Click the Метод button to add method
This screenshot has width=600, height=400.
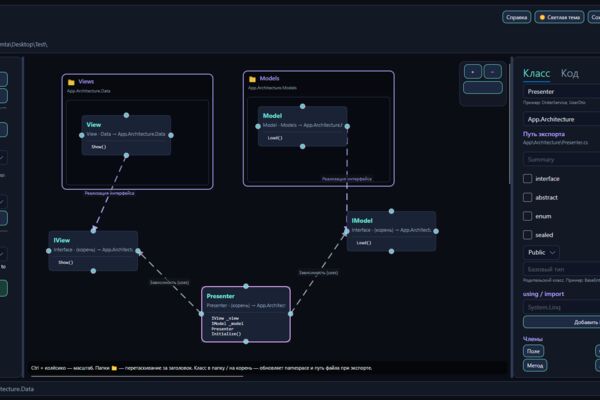click(x=535, y=366)
